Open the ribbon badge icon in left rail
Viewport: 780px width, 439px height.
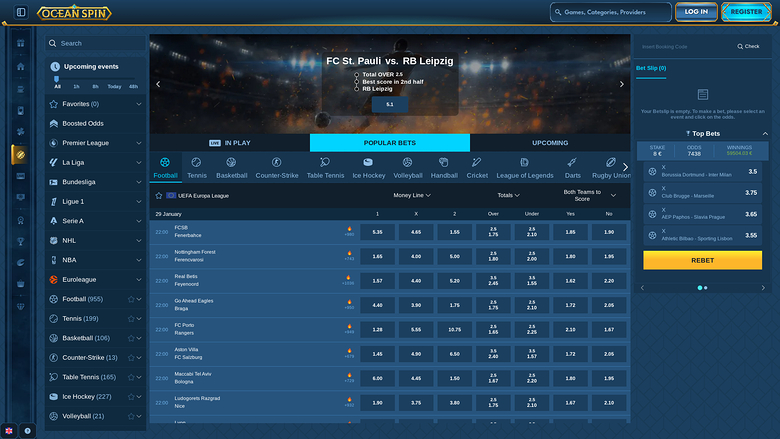click(20, 220)
